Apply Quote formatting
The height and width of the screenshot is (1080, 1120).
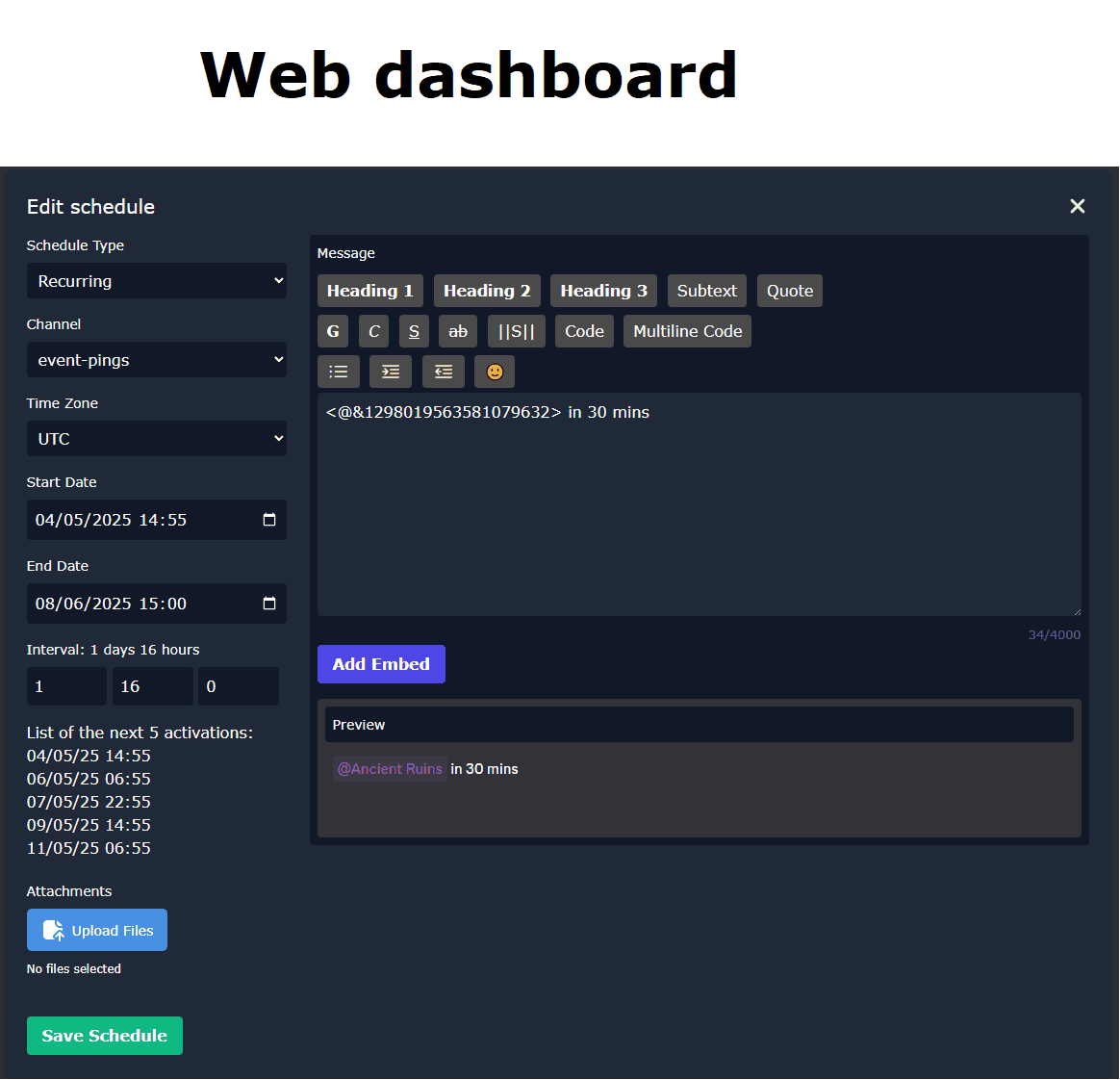[x=789, y=290]
